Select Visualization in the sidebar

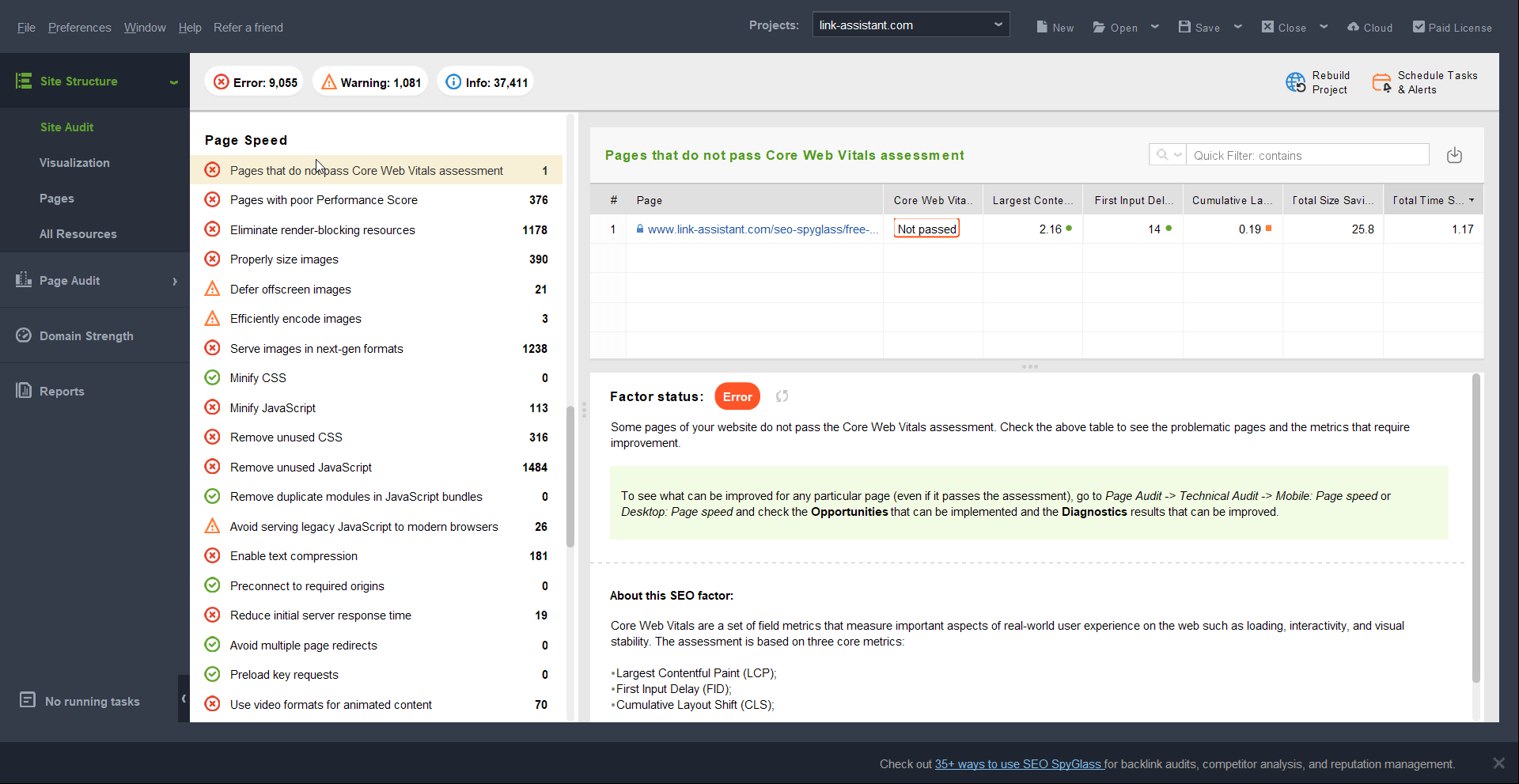(x=74, y=162)
